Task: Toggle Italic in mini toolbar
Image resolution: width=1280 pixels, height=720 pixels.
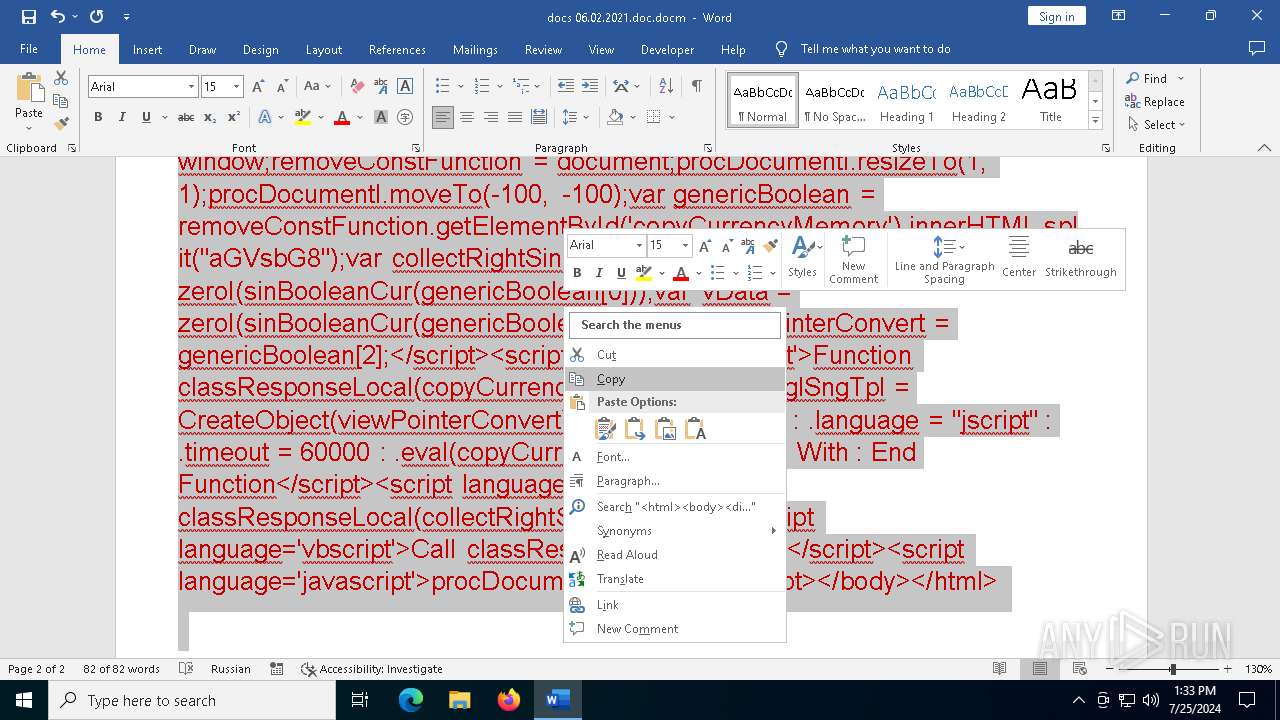Action: tap(599, 273)
